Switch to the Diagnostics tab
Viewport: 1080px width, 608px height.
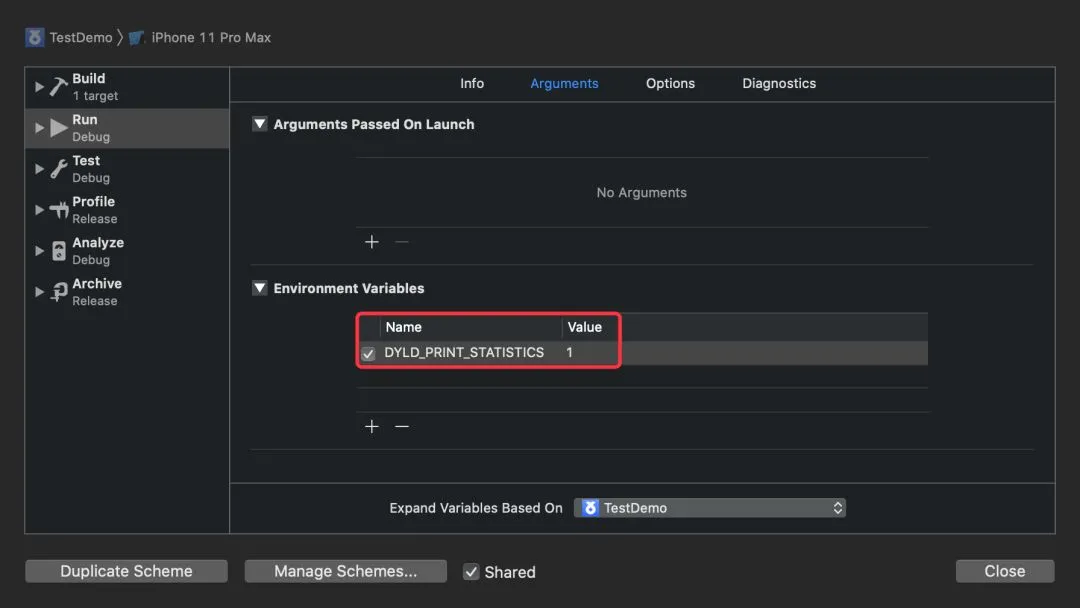coord(779,84)
